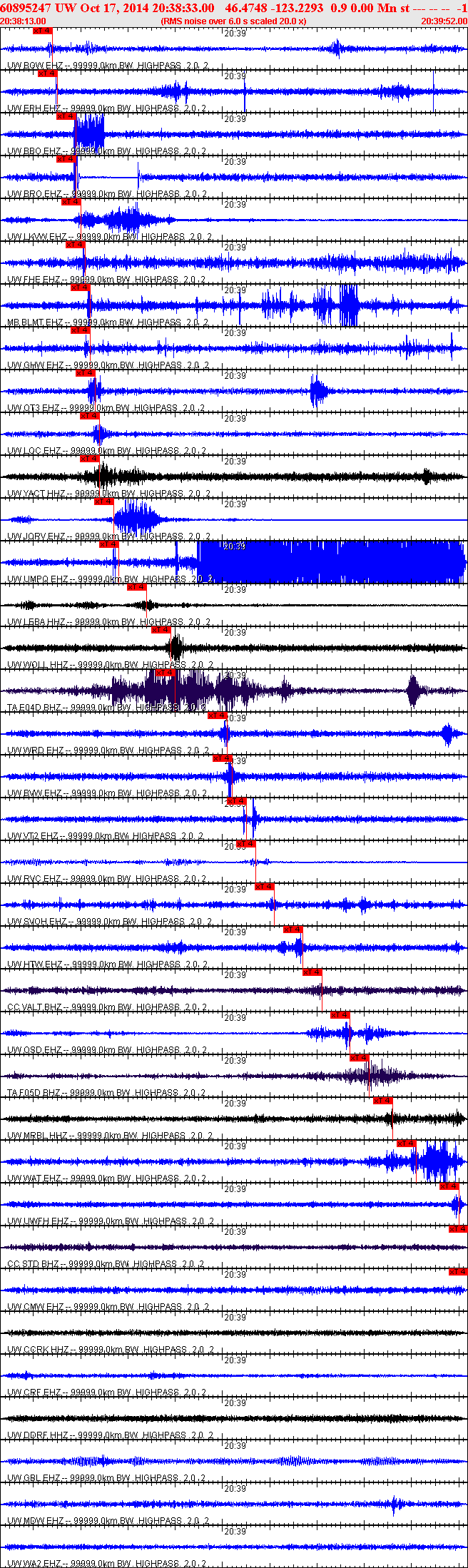Select the red pick flag on BOW trace
Viewport: 468px width, 1568px height.
pos(43,31)
